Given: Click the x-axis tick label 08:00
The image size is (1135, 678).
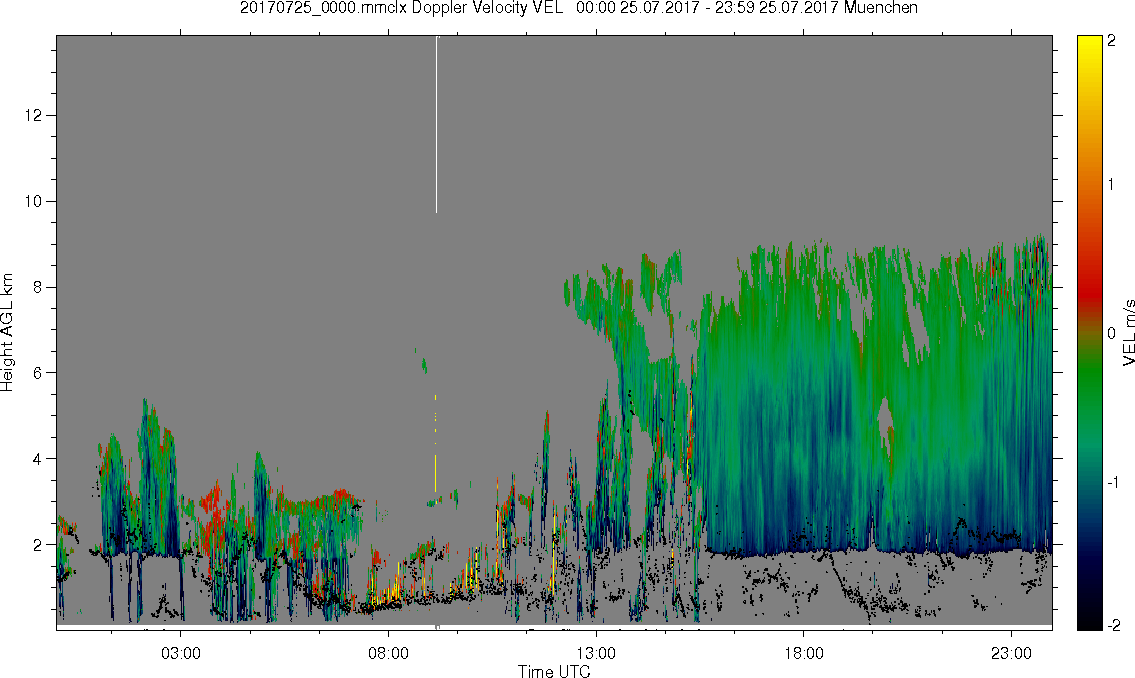Looking at the screenshot, I should pos(388,654).
